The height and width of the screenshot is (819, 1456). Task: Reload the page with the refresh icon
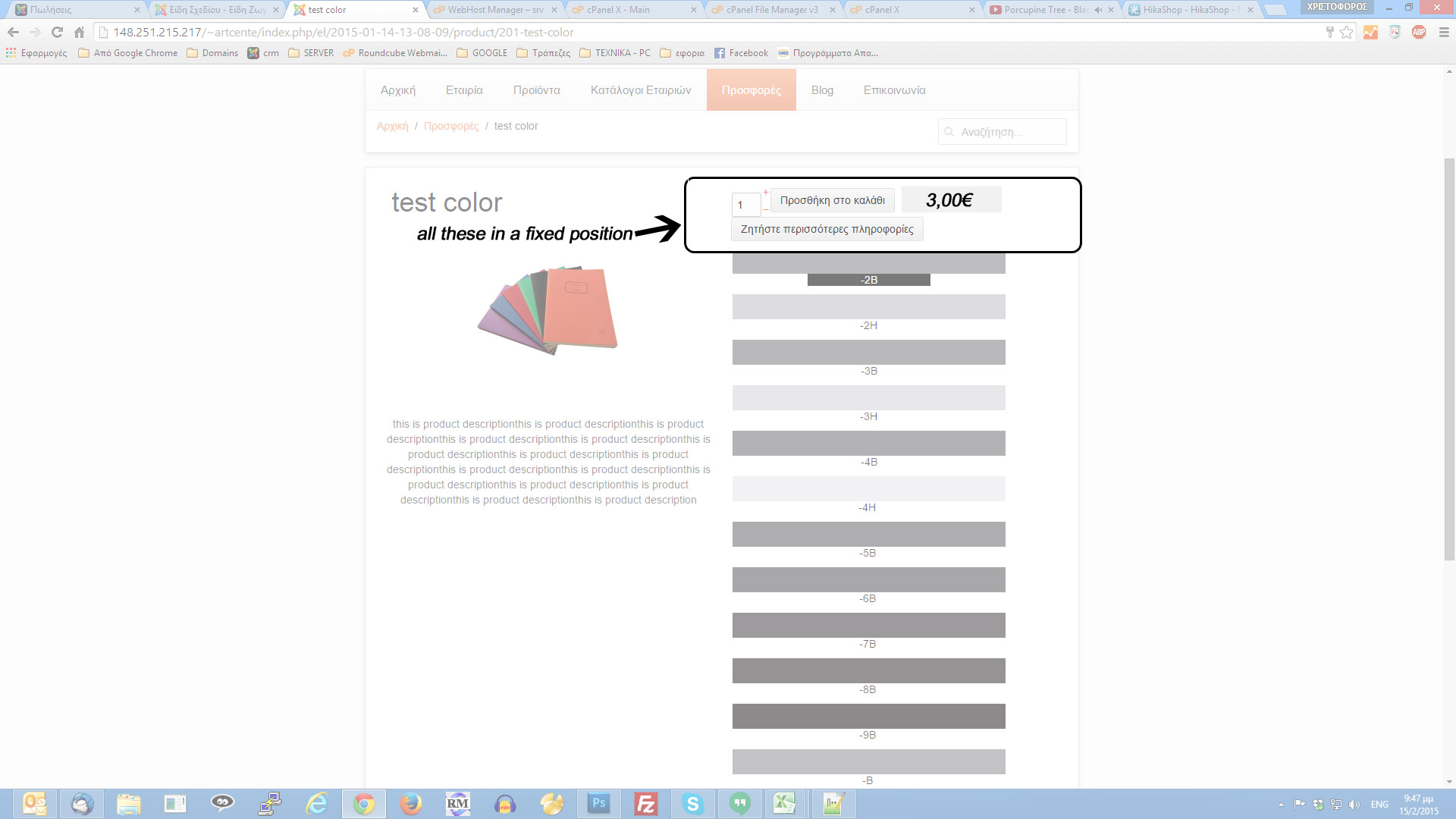[x=57, y=32]
